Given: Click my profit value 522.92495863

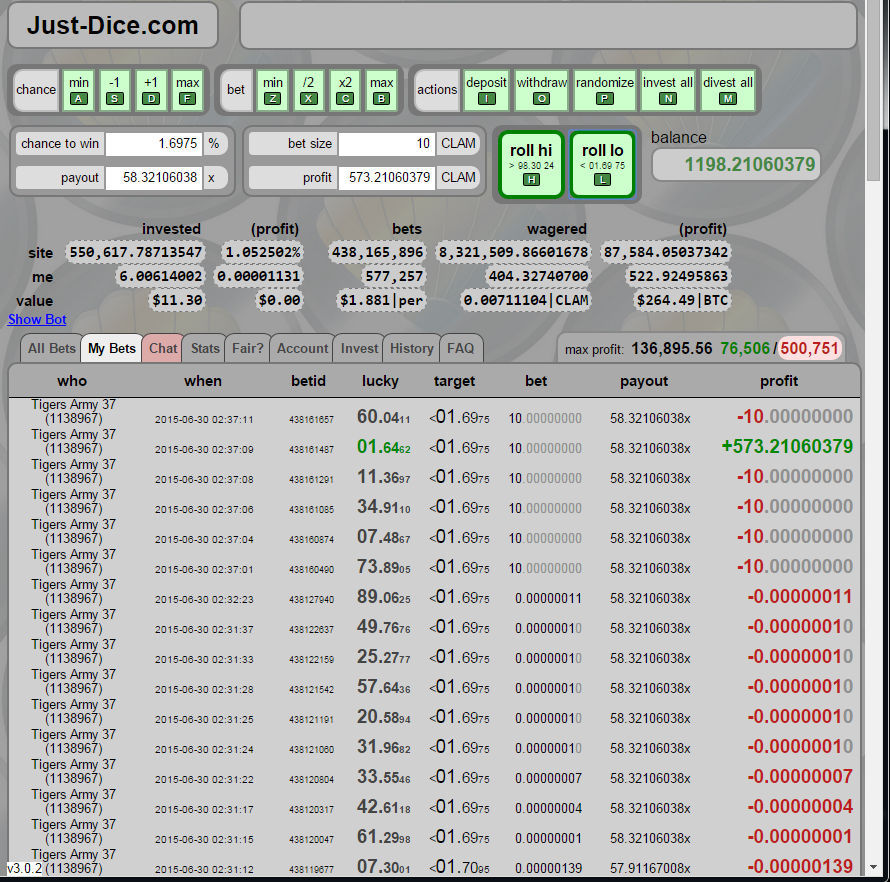Looking at the screenshot, I should [x=678, y=276].
